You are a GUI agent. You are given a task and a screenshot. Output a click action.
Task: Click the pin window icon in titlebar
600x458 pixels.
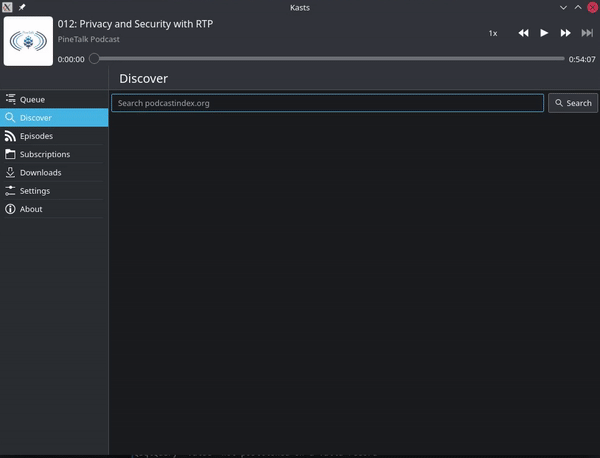pos(22,7)
